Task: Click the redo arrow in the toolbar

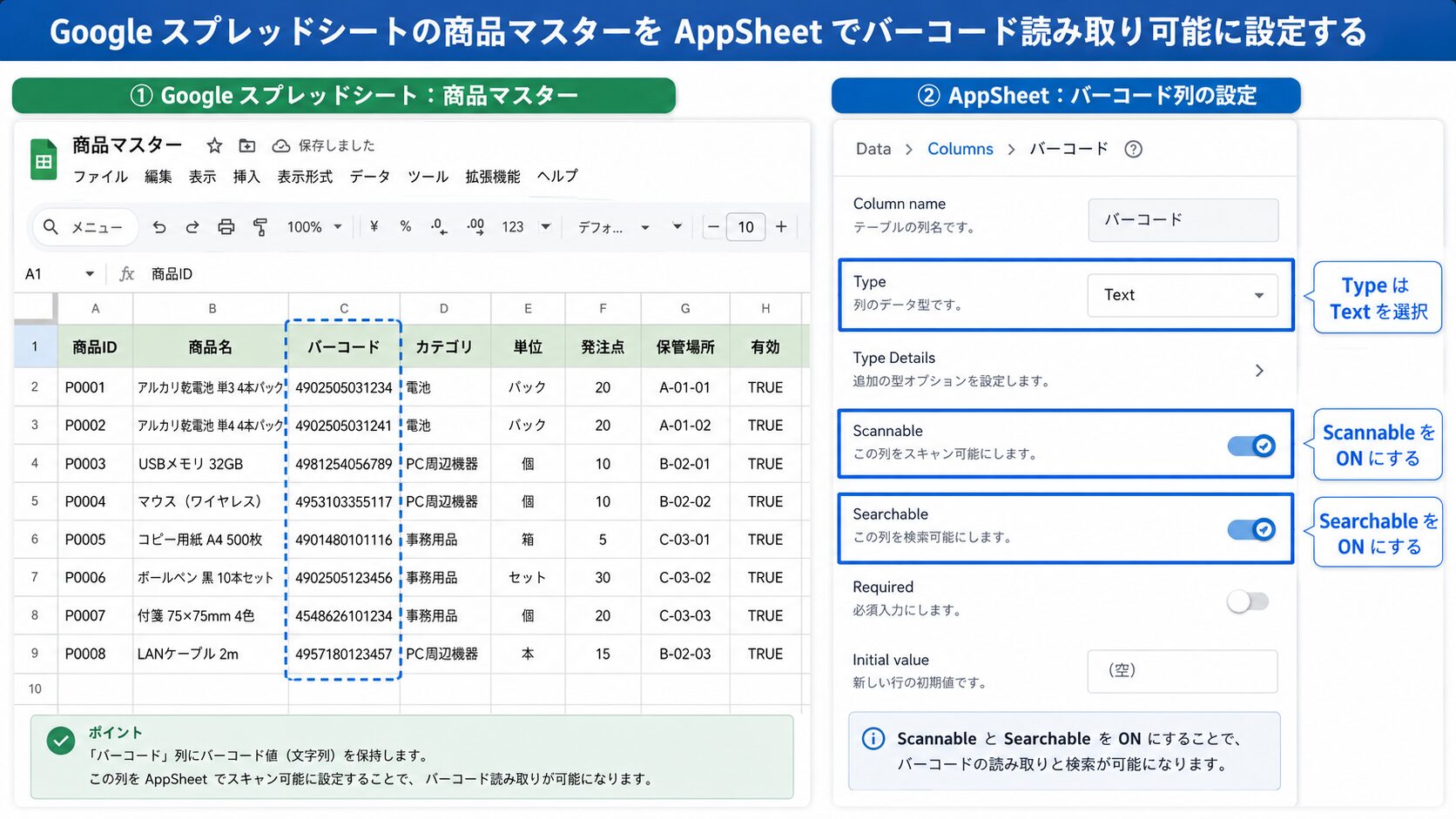Action: click(x=192, y=227)
